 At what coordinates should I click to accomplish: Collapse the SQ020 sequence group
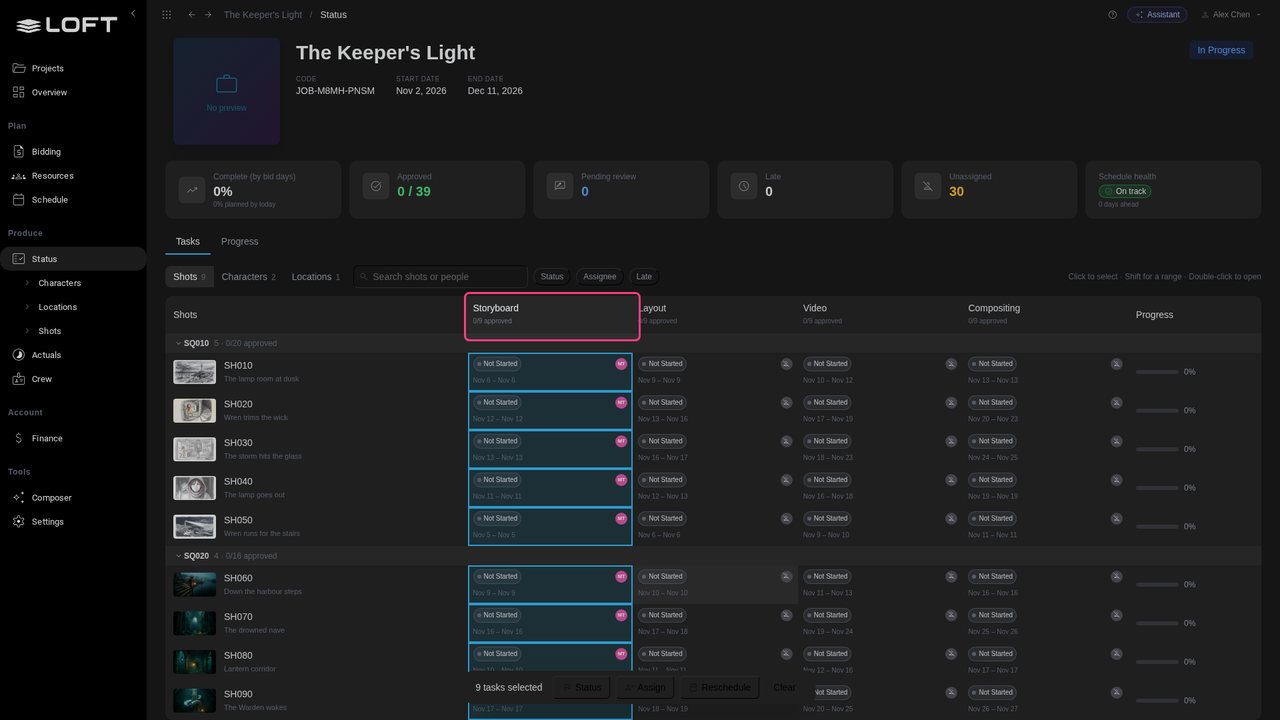[178, 556]
